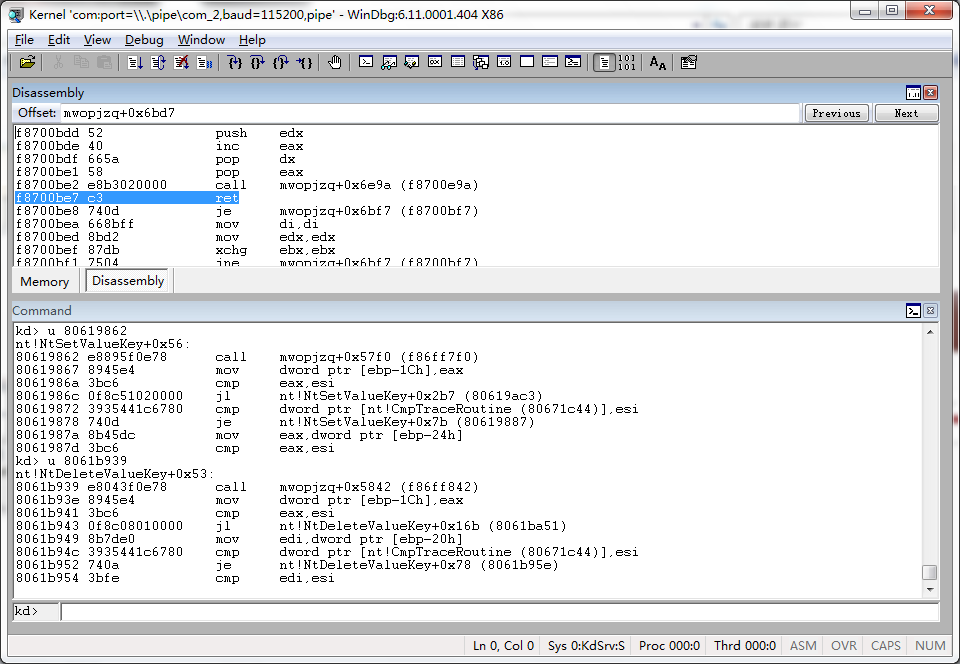
Task: Click the Stop Debugging icon with red X
Action: [181, 62]
